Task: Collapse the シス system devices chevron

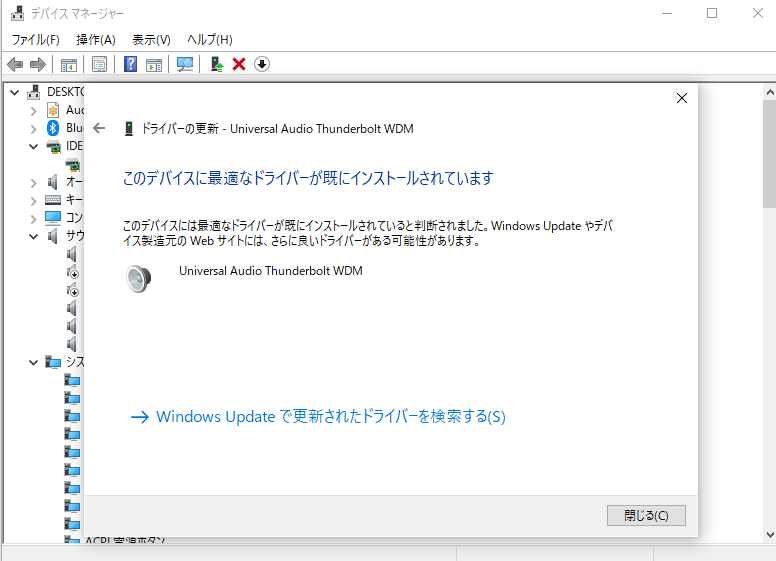Action: 33,363
